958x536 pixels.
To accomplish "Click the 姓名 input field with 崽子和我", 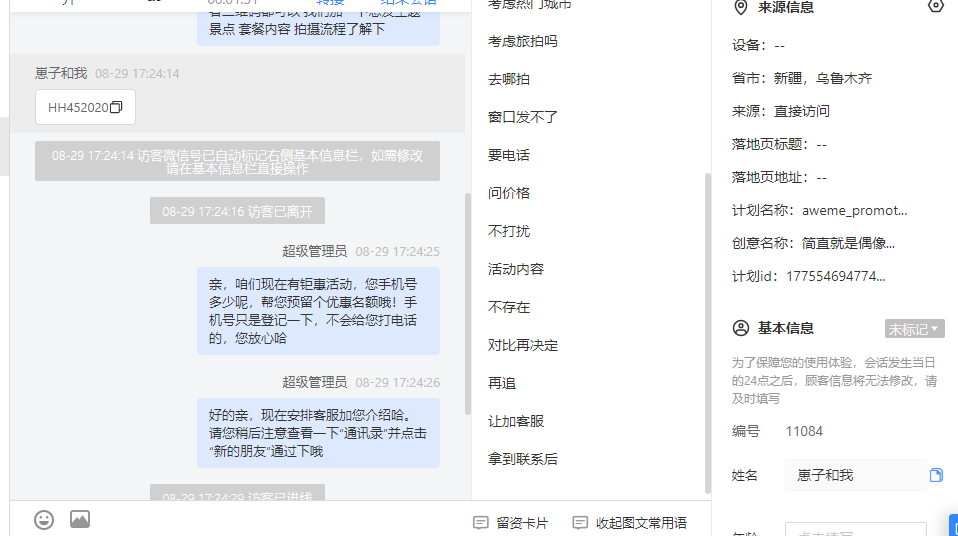I will 855,475.
